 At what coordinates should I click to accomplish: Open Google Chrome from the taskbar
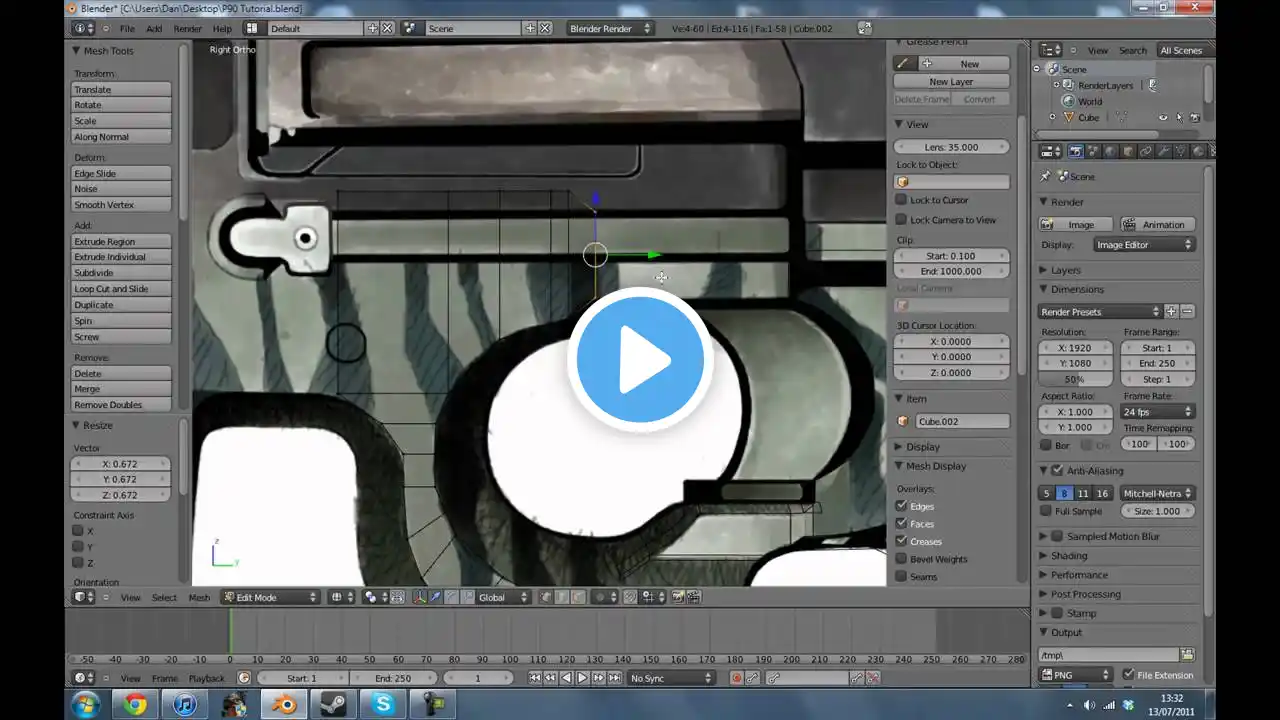[x=135, y=705]
